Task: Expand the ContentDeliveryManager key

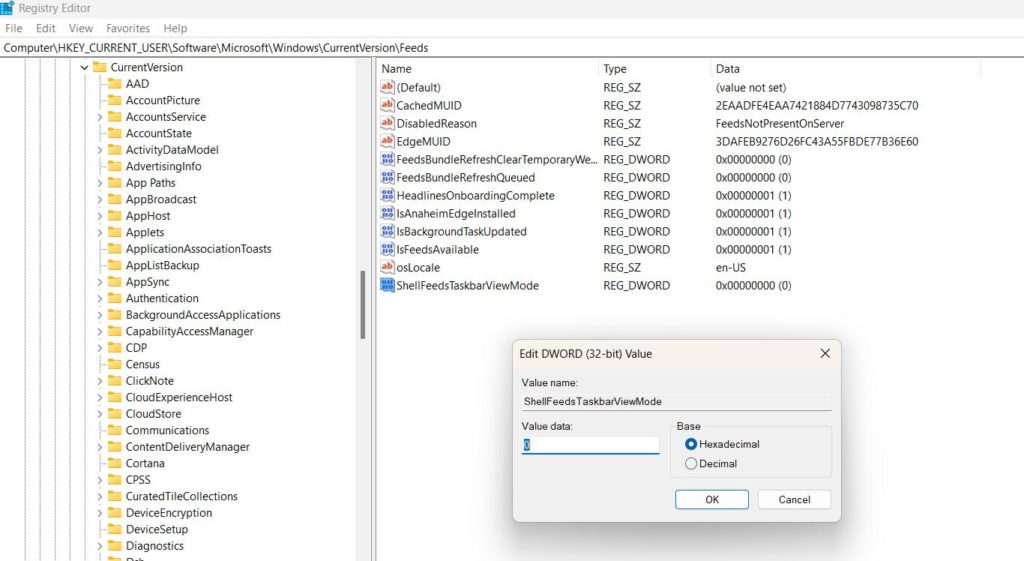Action: [x=99, y=447]
